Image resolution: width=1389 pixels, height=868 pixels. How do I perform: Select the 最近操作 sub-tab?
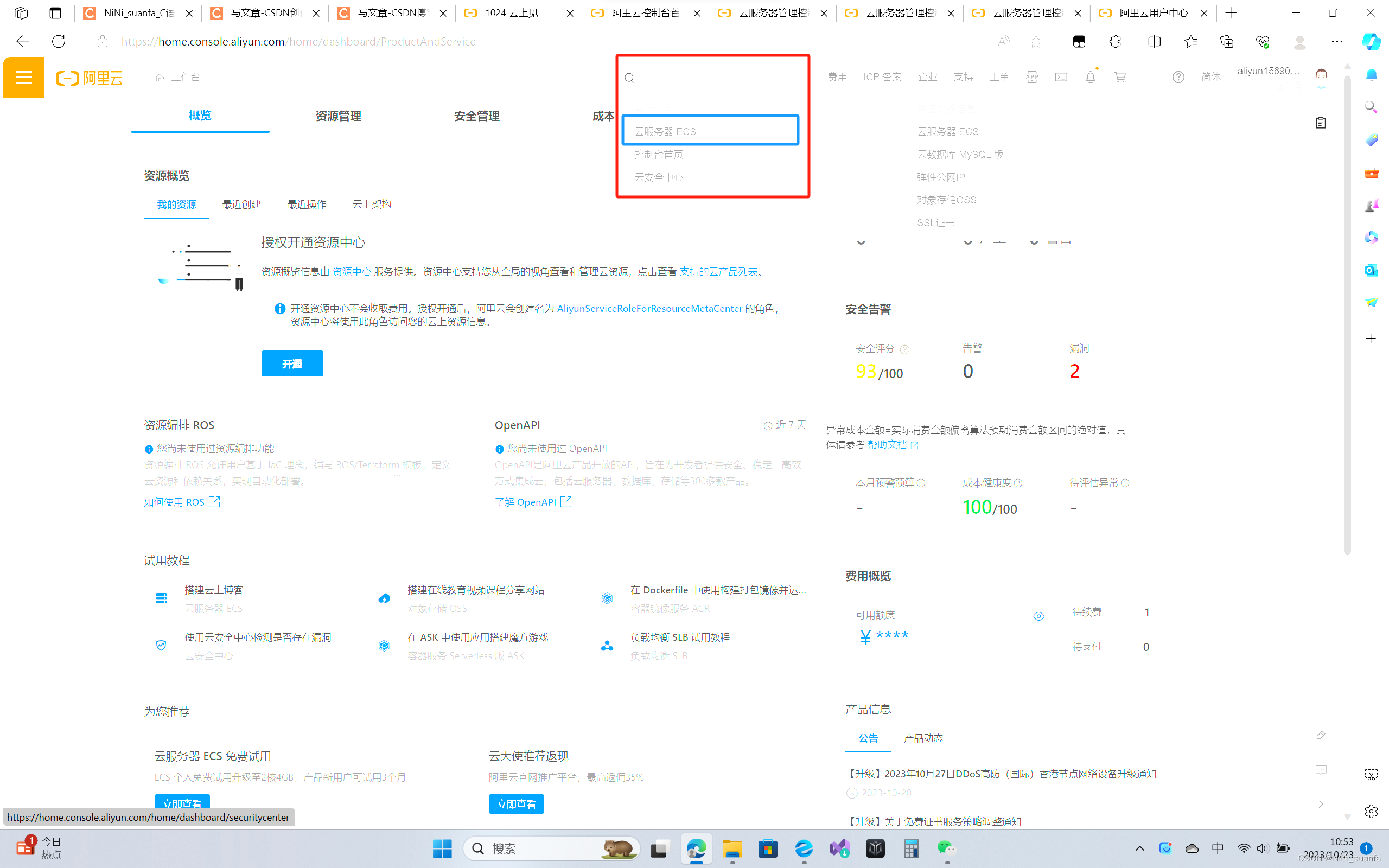(x=307, y=205)
